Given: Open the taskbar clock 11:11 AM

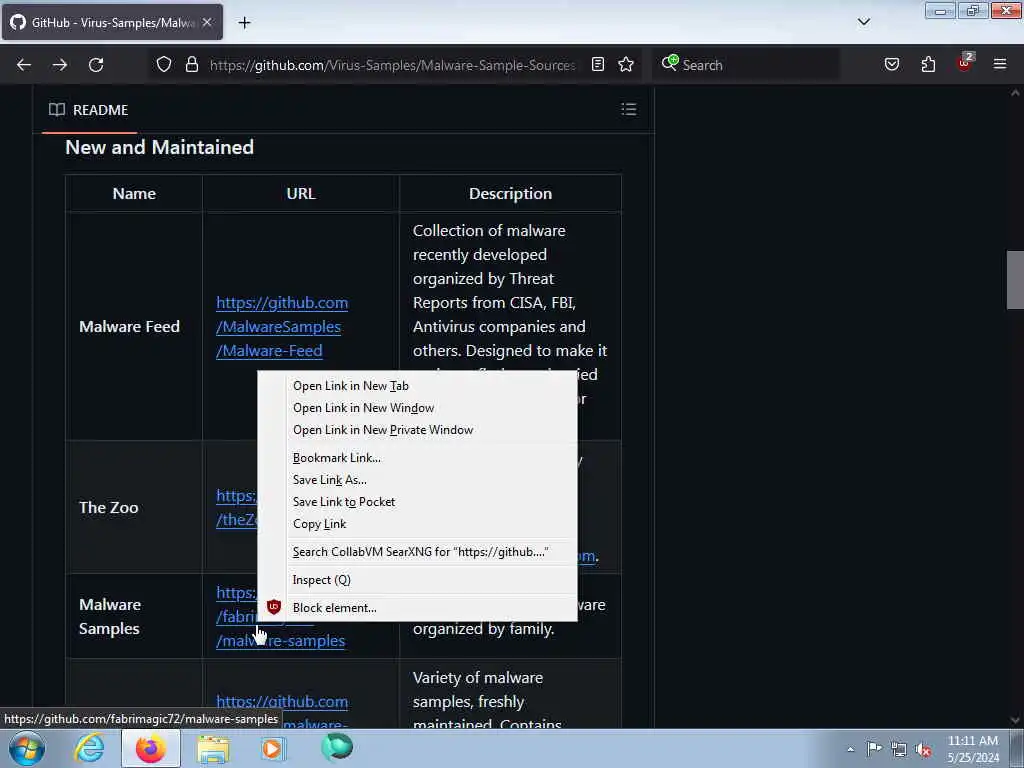Looking at the screenshot, I should 972,749.
